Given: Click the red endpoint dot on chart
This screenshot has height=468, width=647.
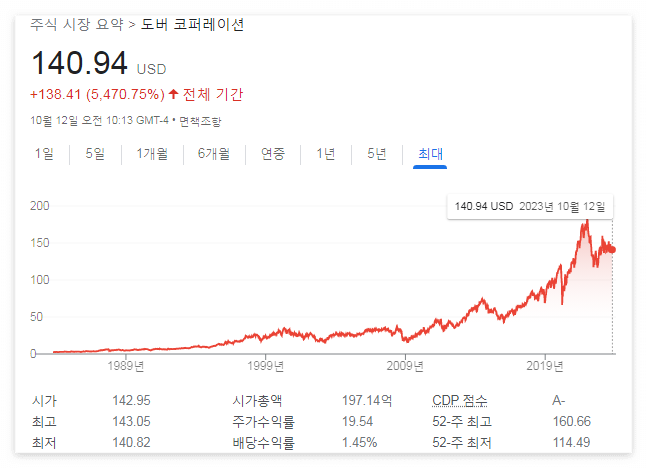Looking at the screenshot, I should [x=612, y=250].
